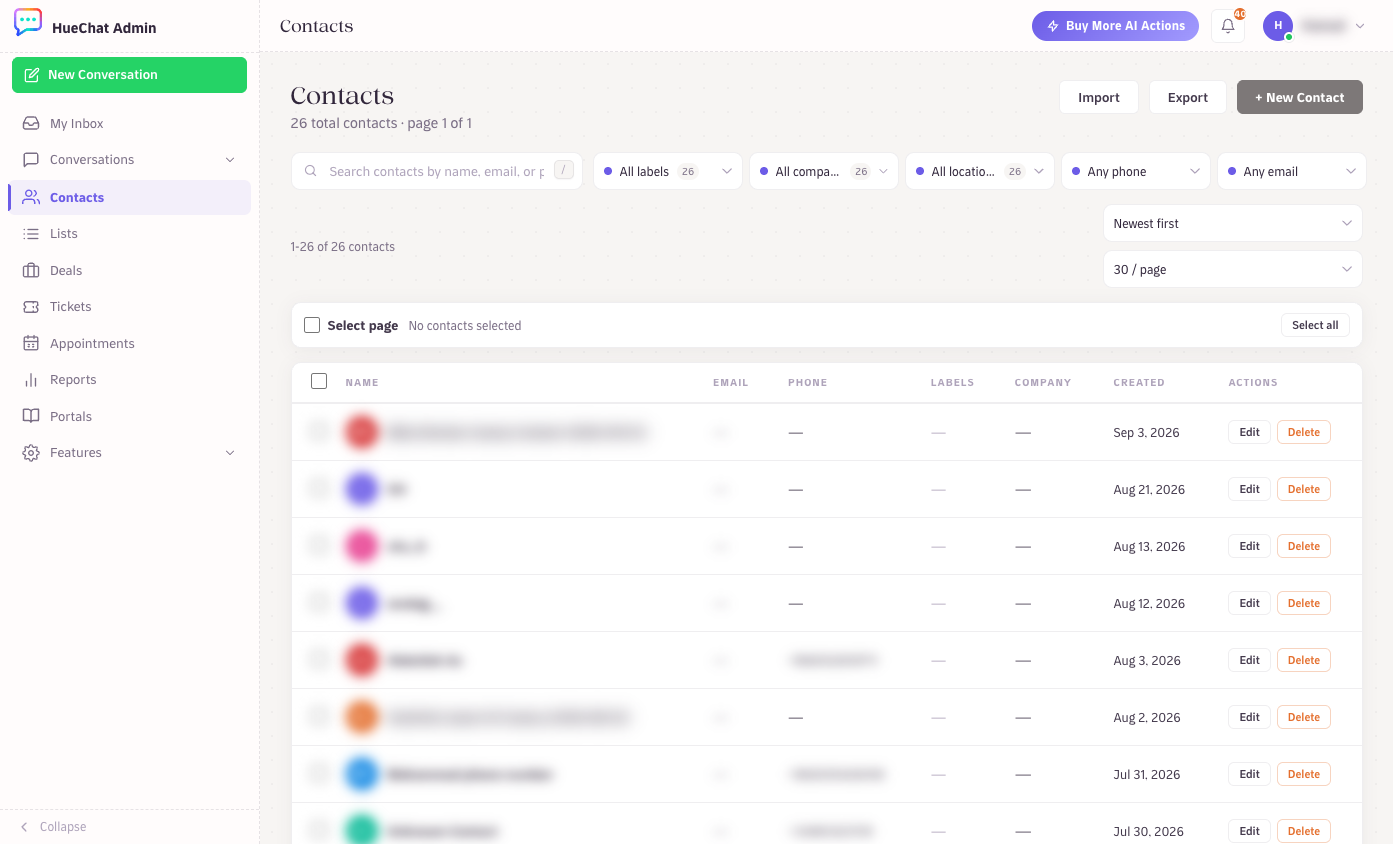Check the row checkbox for Aug 12, 2026 contact
1393x844 pixels.
[x=319, y=603]
